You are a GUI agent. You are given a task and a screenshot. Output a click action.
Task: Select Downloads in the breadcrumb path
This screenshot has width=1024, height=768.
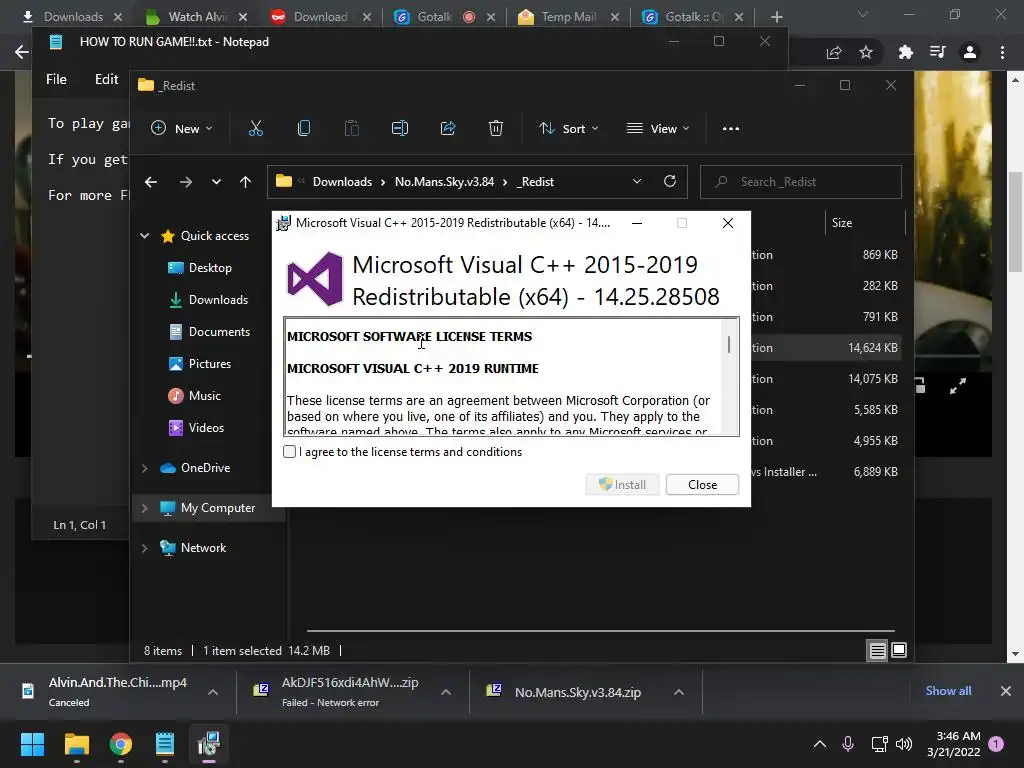coord(342,182)
